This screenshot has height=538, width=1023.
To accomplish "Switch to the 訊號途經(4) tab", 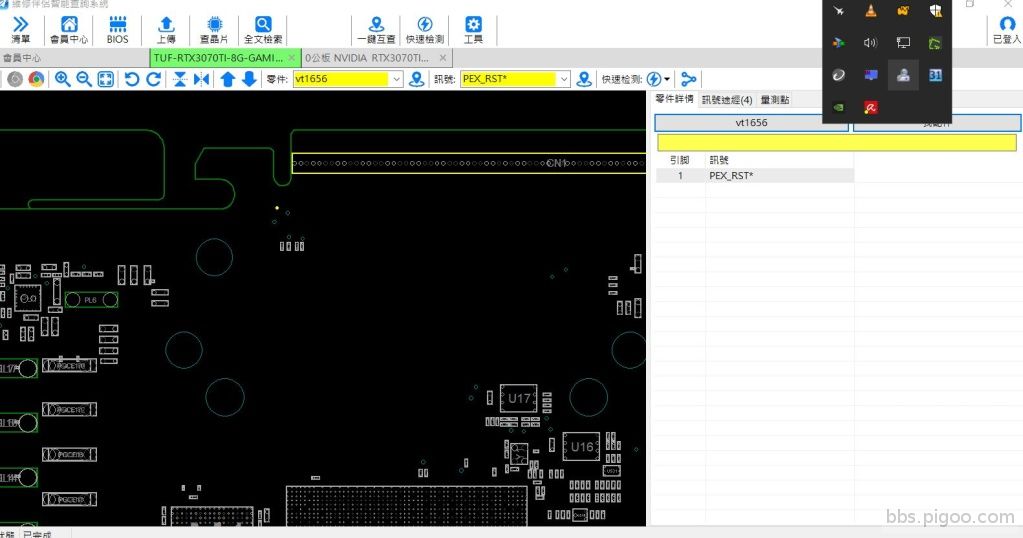I will [x=727, y=99].
